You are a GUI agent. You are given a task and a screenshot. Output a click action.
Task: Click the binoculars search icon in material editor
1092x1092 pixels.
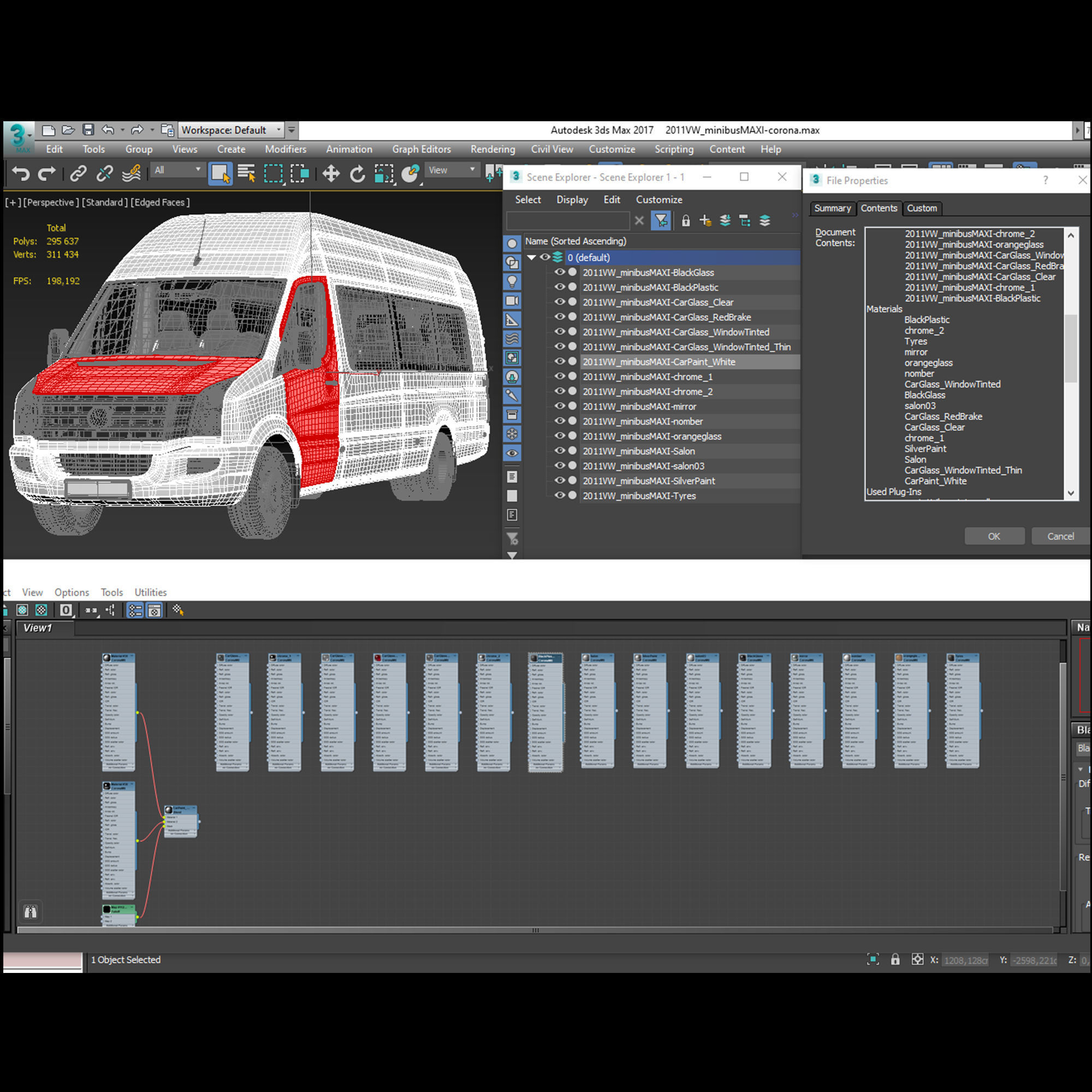[31, 912]
